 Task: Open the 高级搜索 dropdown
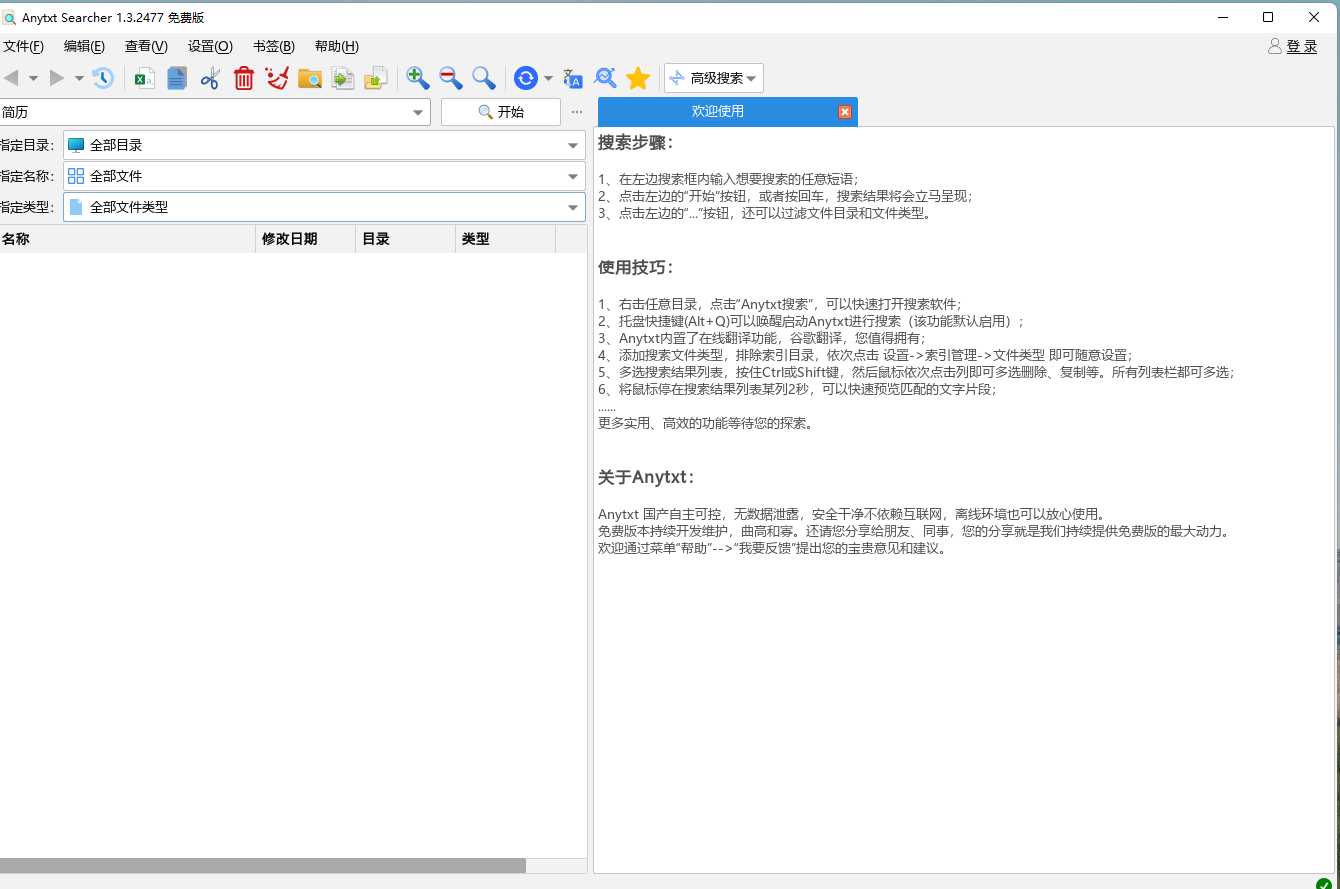click(714, 78)
